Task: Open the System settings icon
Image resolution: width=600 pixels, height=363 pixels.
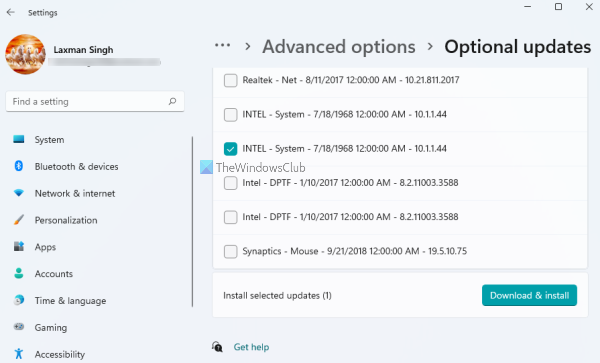Action: pos(19,139)
